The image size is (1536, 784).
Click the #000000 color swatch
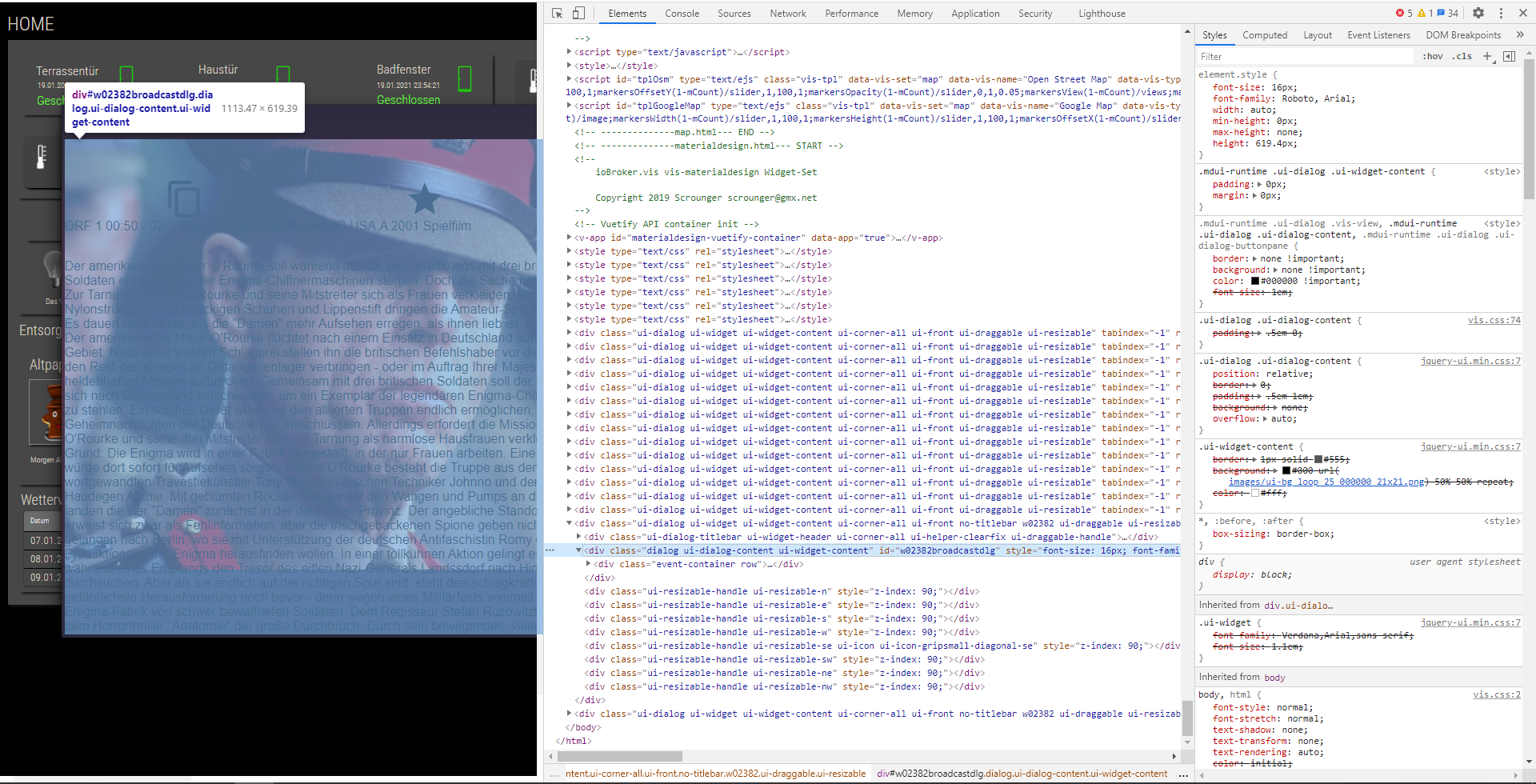point(1255,281)
